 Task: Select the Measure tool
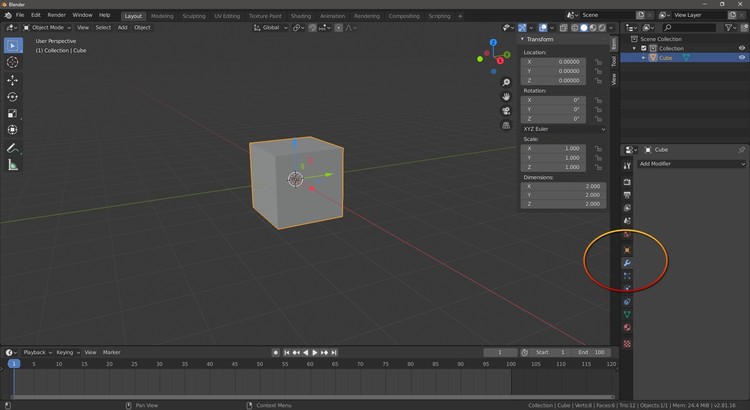13,165
